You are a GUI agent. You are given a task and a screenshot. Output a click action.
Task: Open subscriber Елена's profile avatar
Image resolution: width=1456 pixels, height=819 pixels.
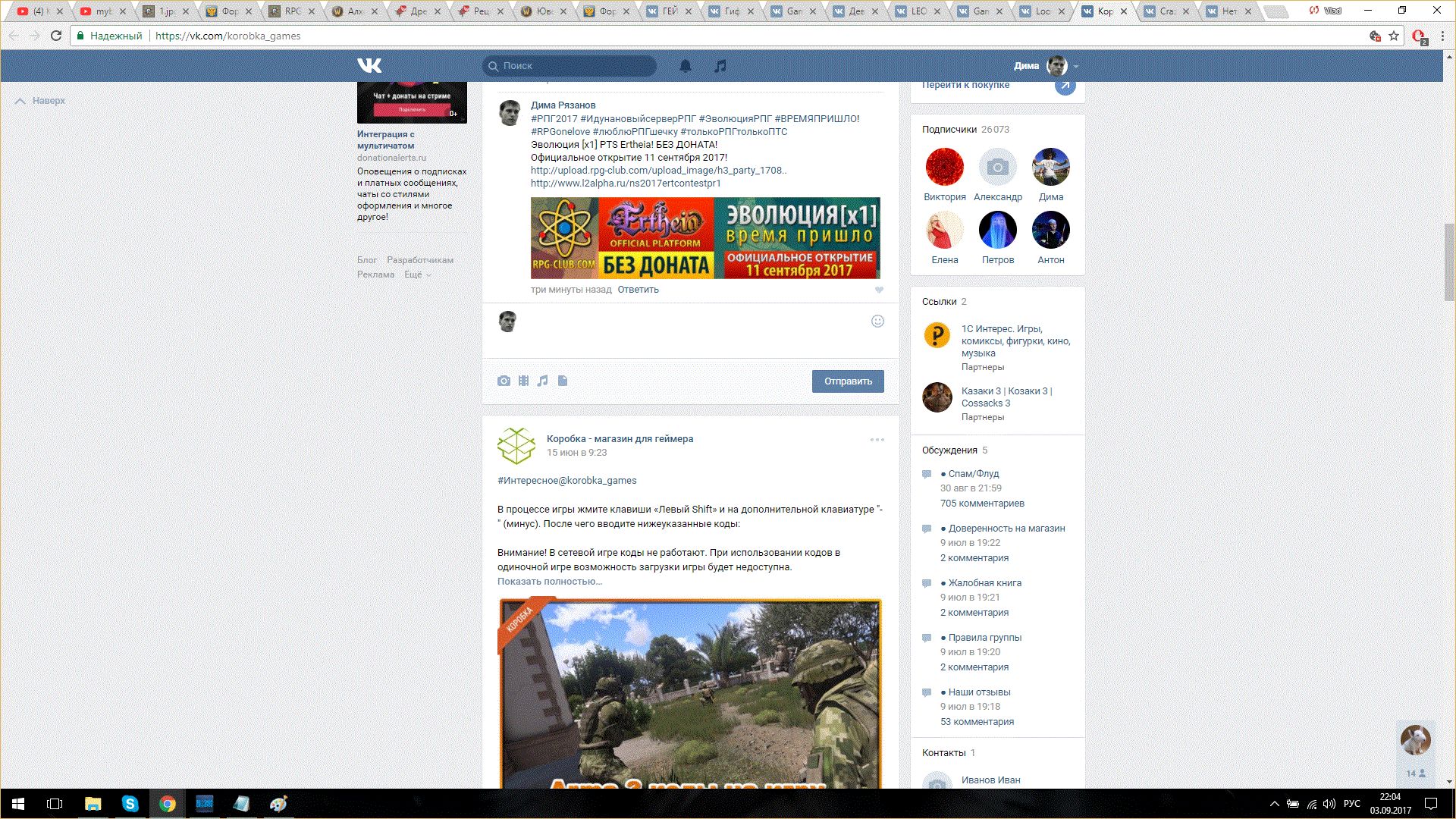944,230
